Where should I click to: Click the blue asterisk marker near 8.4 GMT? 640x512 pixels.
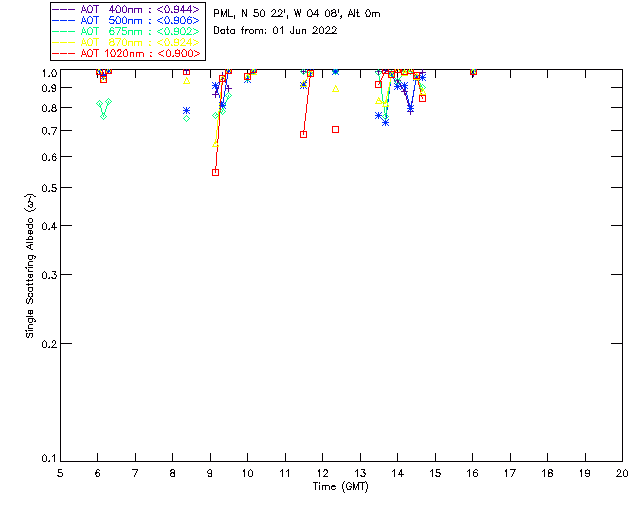(187, 111)
